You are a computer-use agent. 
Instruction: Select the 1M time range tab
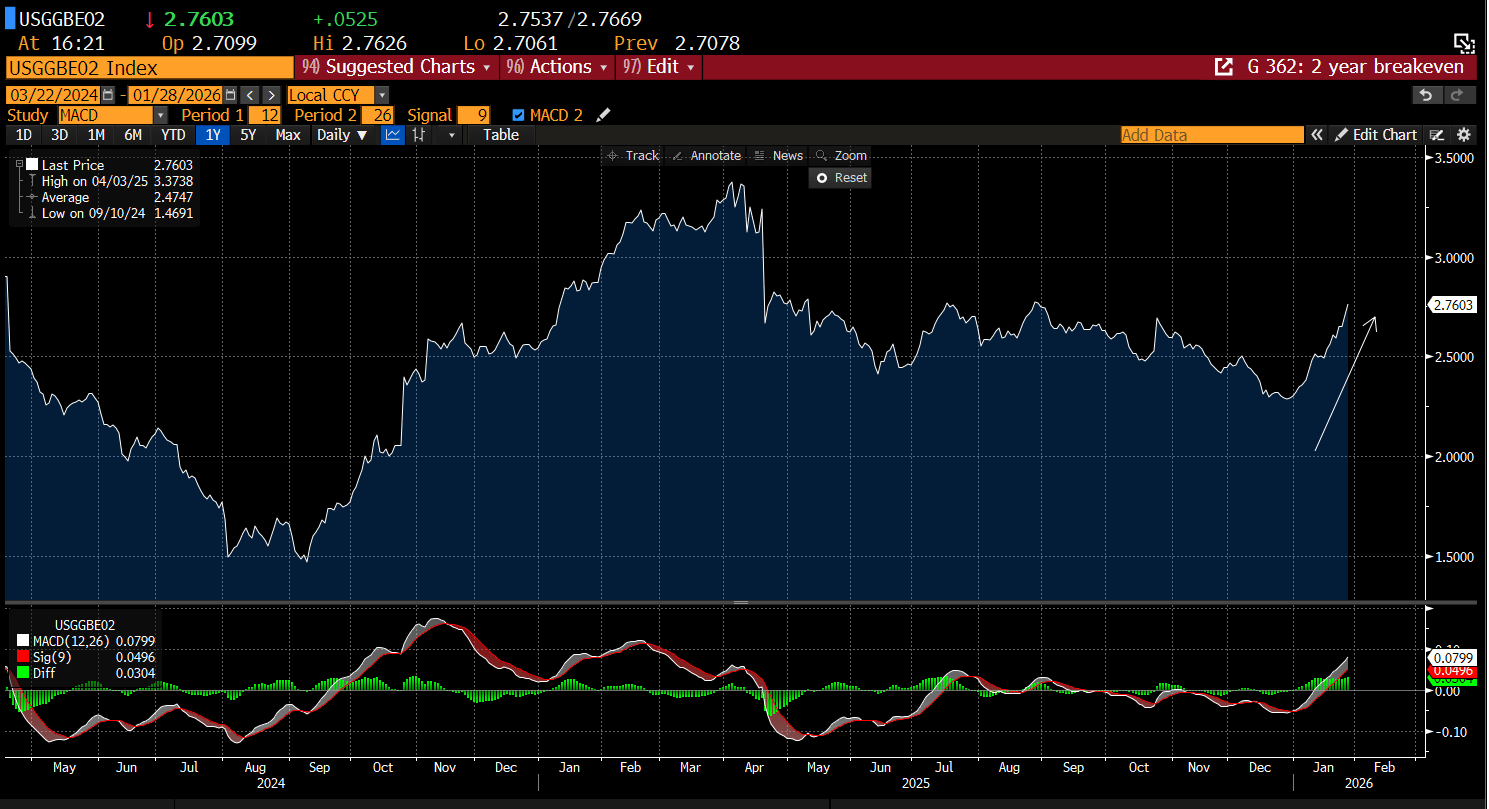[96, 135]
